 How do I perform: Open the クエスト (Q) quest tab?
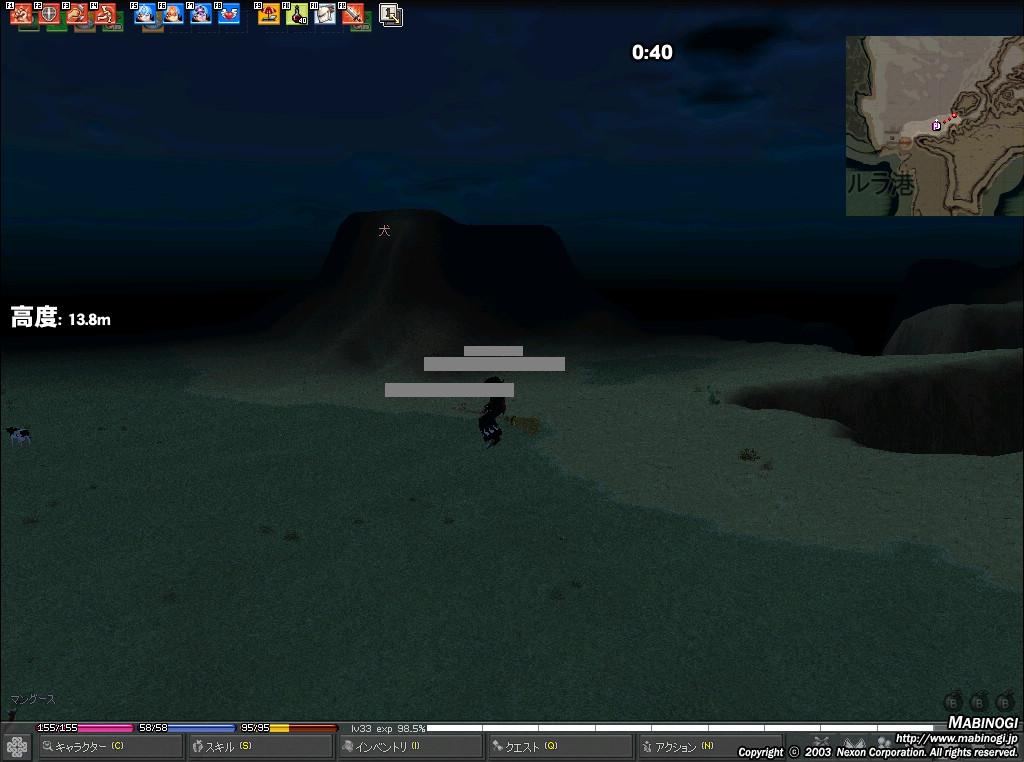560,747
